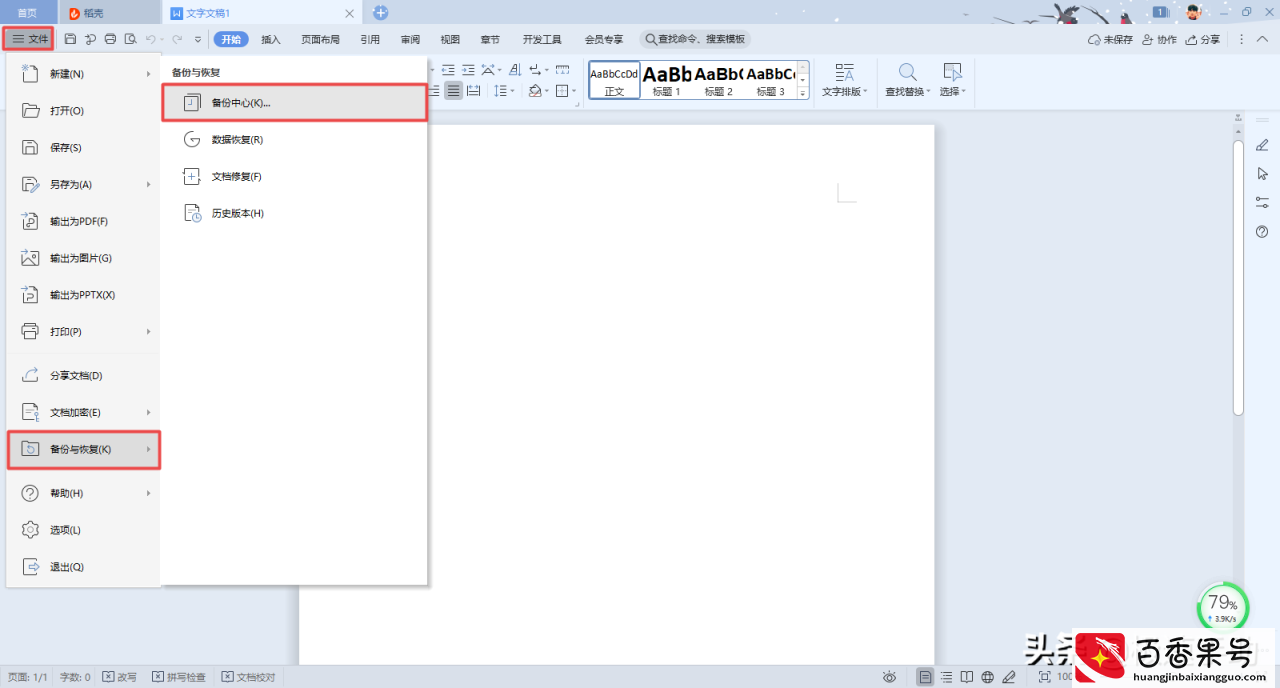Open 备份中心(K)... submenu item
Screen dimensions: 1280x688
295,103
